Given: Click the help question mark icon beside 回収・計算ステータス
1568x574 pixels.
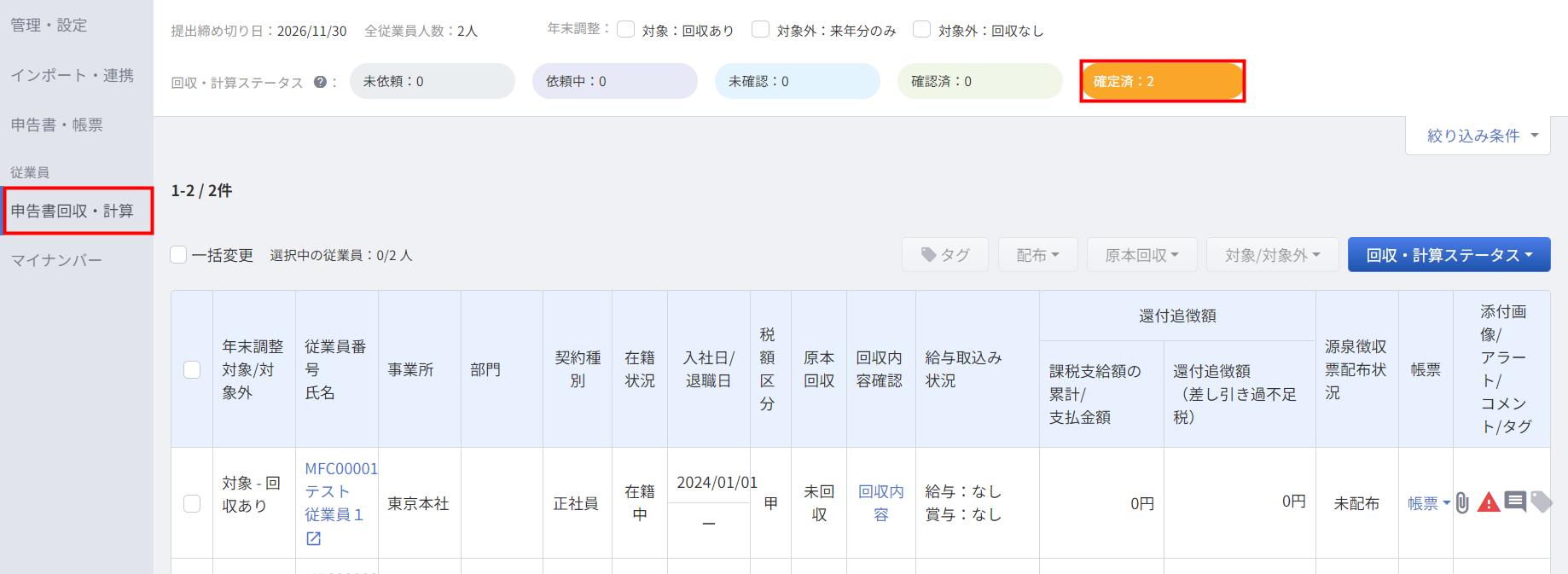Looking at the screenshot, I should (320, 82).
